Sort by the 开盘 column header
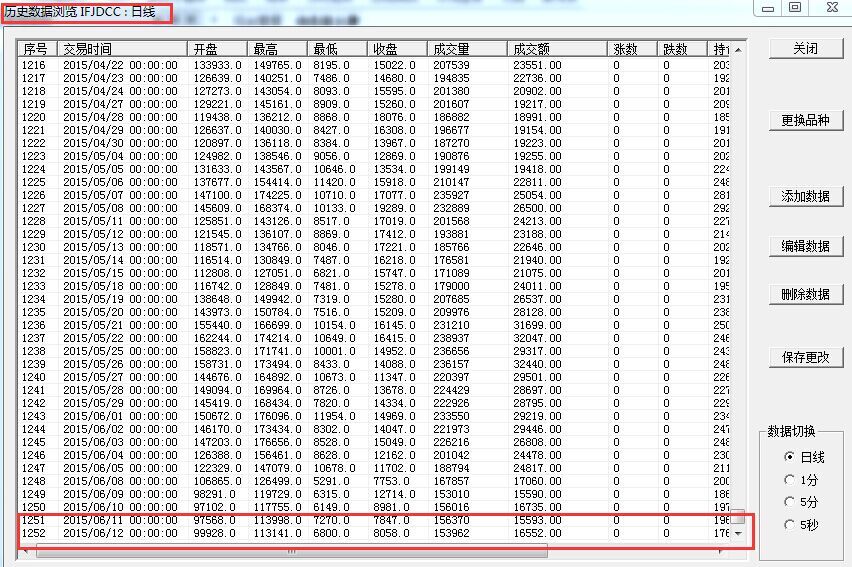Image resolution: width=852 pixels, height=567 pixels. click(218, 49)
